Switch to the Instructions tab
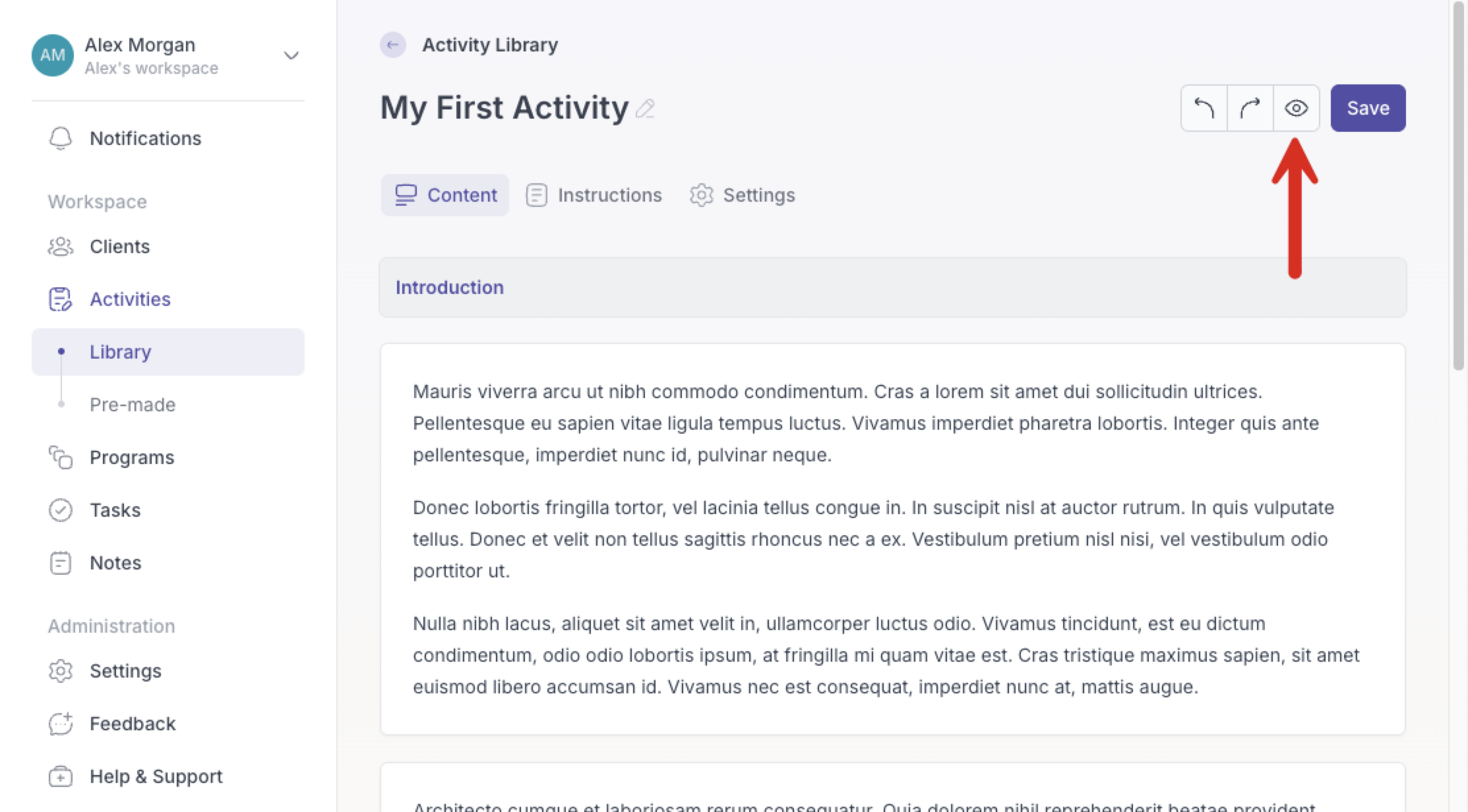 [594, 195]
